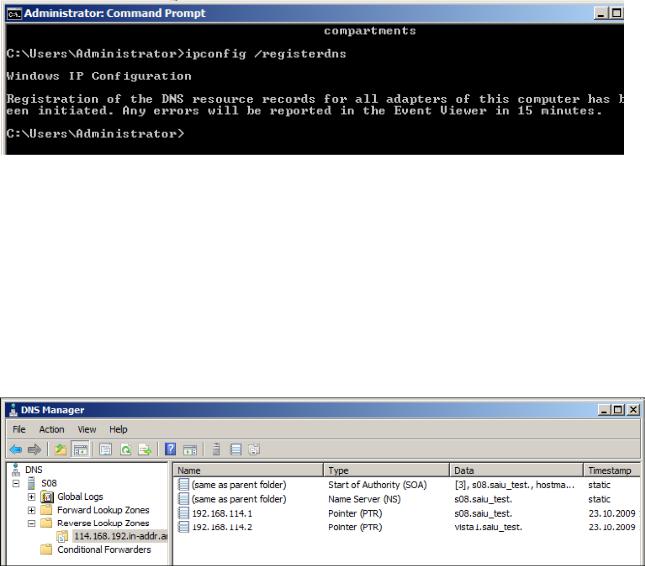Click the SOA record's icon

pos(183,485)
